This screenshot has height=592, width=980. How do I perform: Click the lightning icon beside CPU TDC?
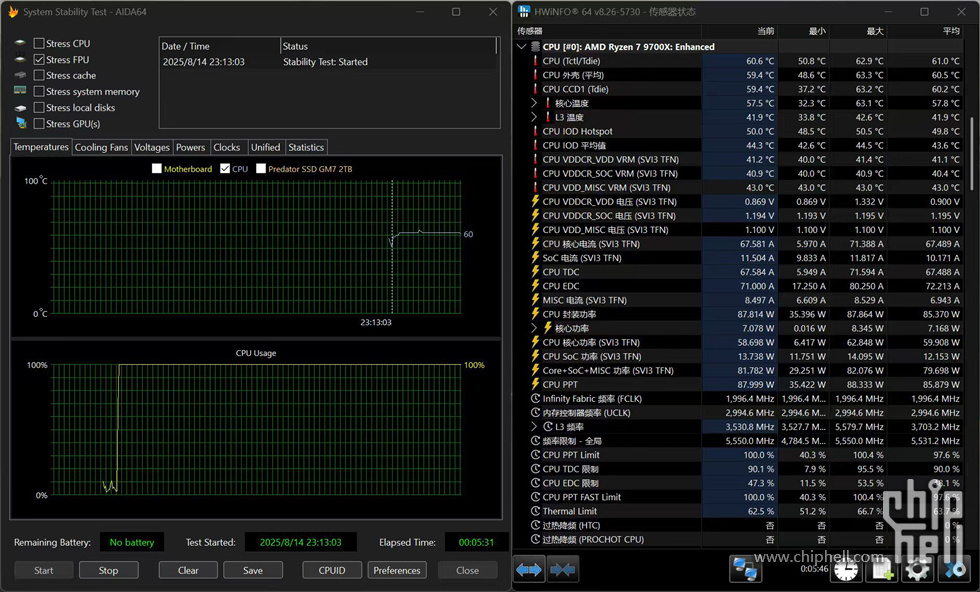pyautogui.click(x=535, y=272)
